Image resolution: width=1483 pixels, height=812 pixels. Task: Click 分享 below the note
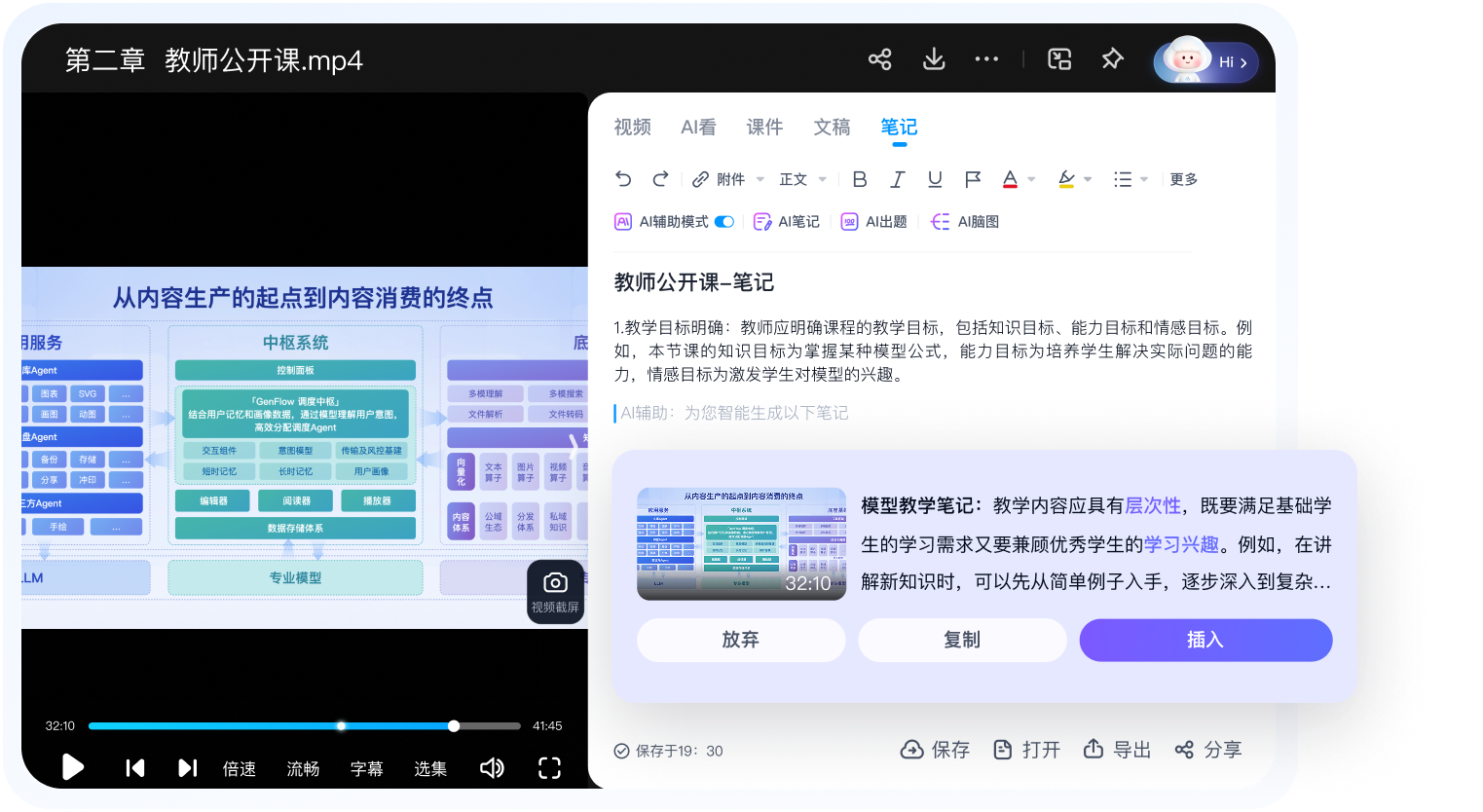[x=1207, y=750]
